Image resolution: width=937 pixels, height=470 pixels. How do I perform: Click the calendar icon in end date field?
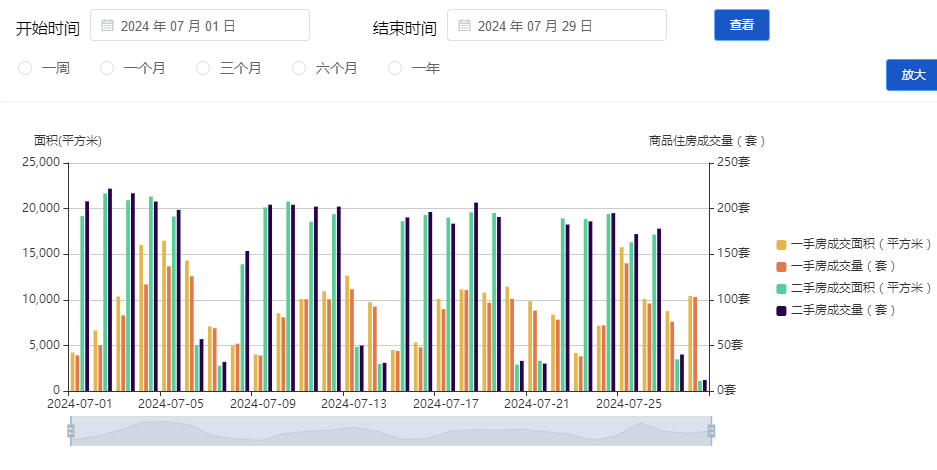[464, 25]
